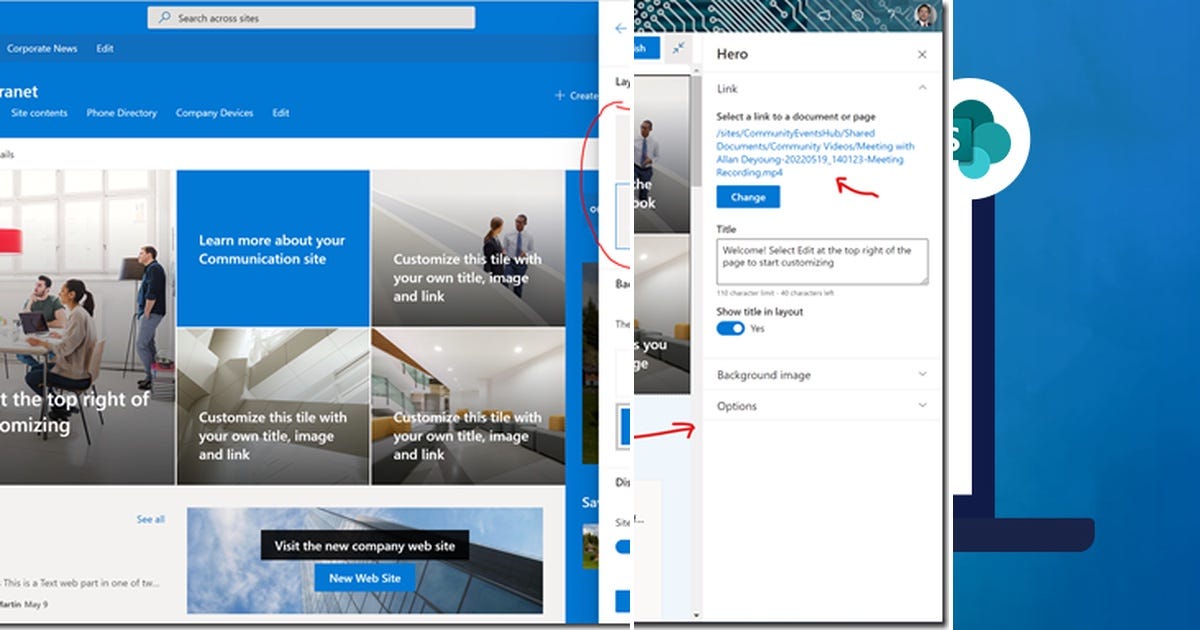Click the megaphone announcements icon
The width and height of the screenshot is (1200, 630).
824,15
